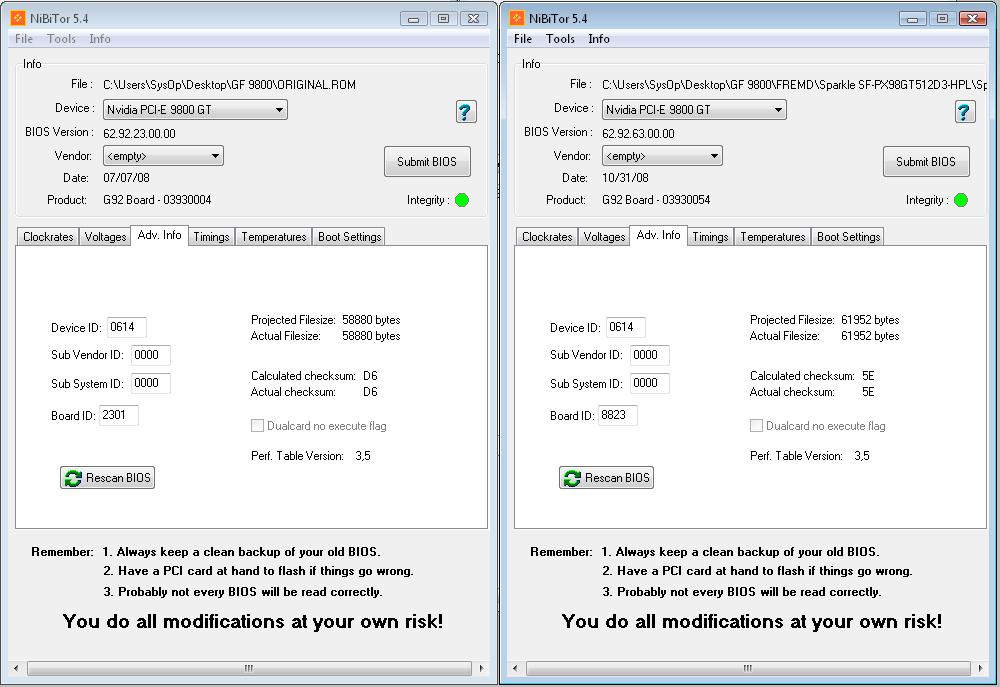Image resolution: width=1000 pixels, height=687 pixels.
Task: Open Temperatures tab in left window
Action: pos(274,237)
